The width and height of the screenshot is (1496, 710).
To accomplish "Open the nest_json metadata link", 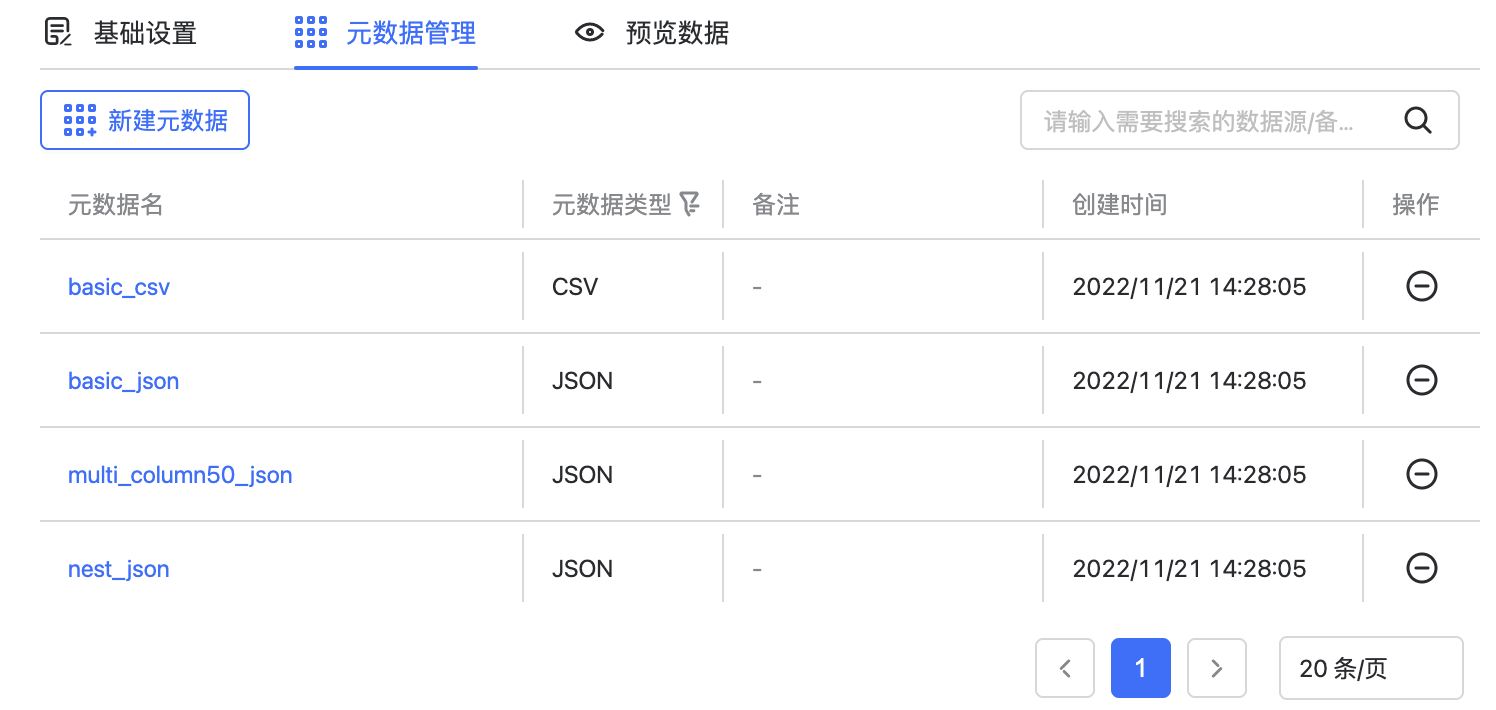I will click(x=118, y=568).
